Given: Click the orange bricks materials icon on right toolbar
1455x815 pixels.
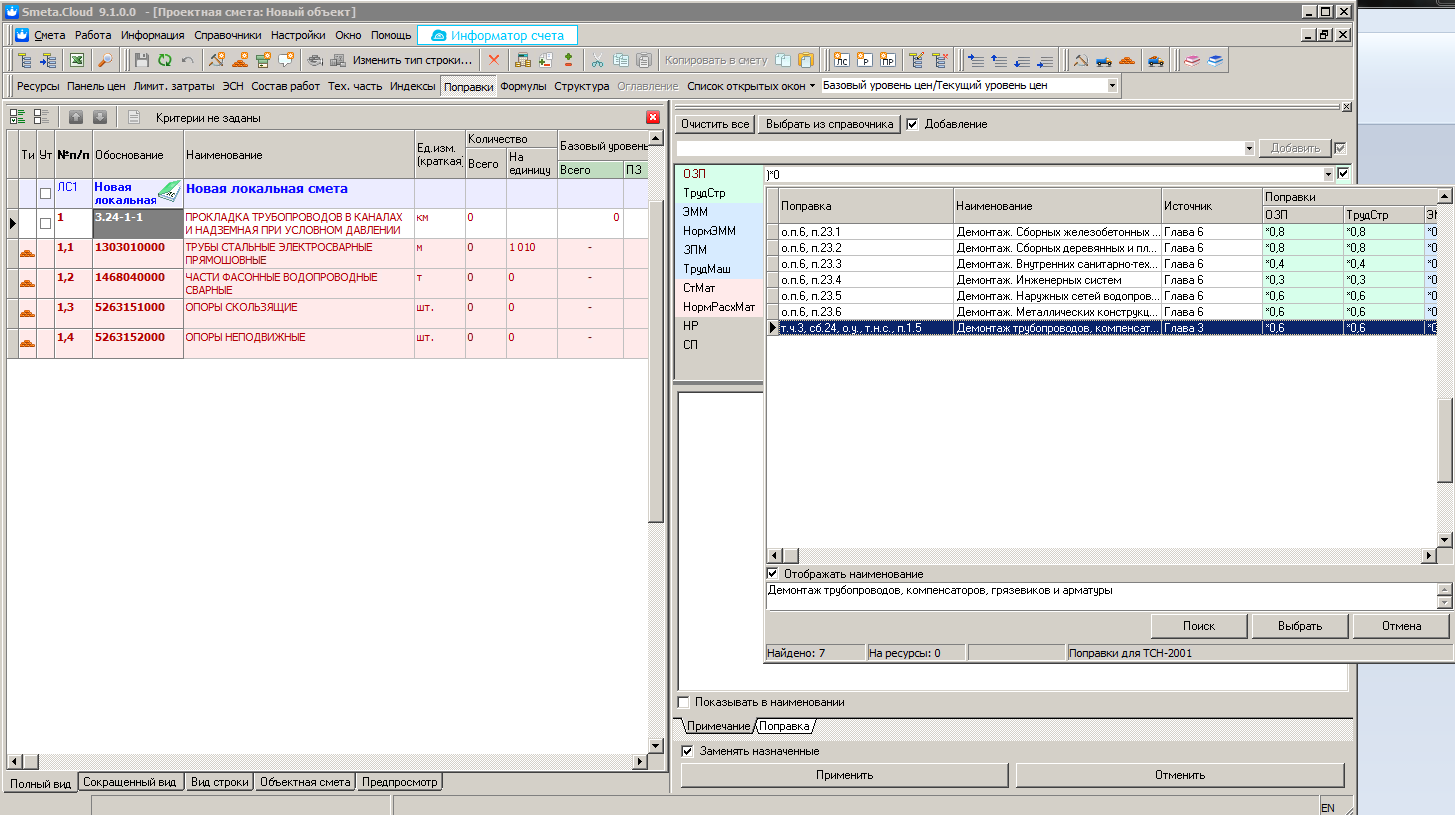Looking at the screenshot, I should point(1127,60).
